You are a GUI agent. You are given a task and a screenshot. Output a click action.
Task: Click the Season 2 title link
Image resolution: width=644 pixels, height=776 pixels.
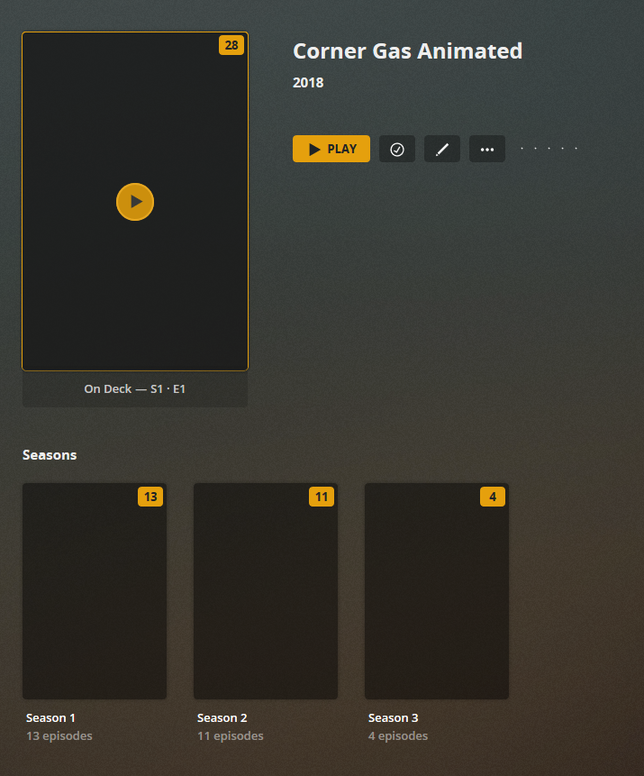[222, 718]
